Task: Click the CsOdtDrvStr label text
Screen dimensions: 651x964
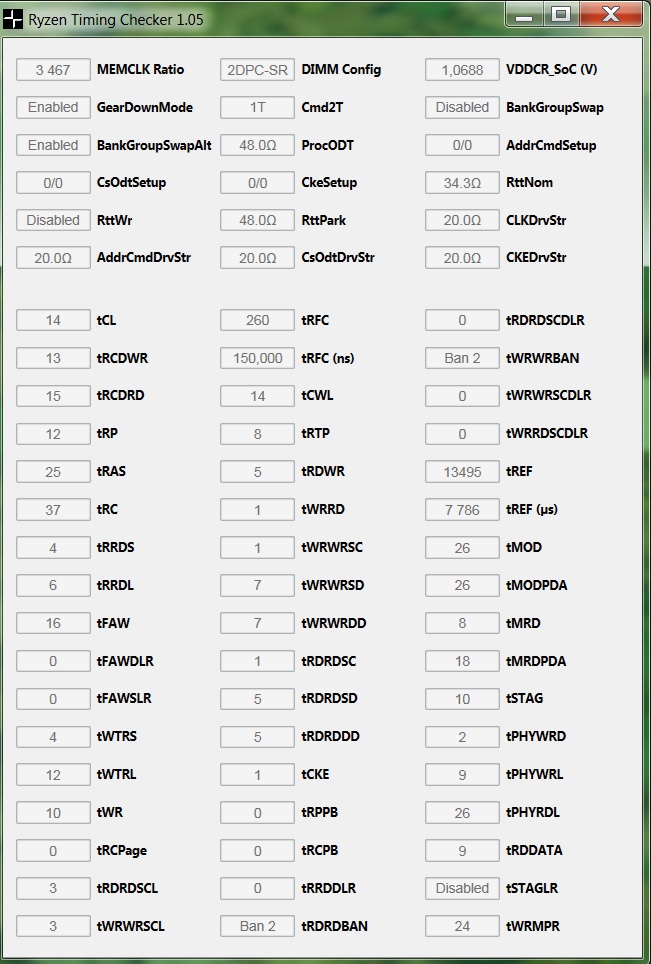Action: click(x=338, y=258)
